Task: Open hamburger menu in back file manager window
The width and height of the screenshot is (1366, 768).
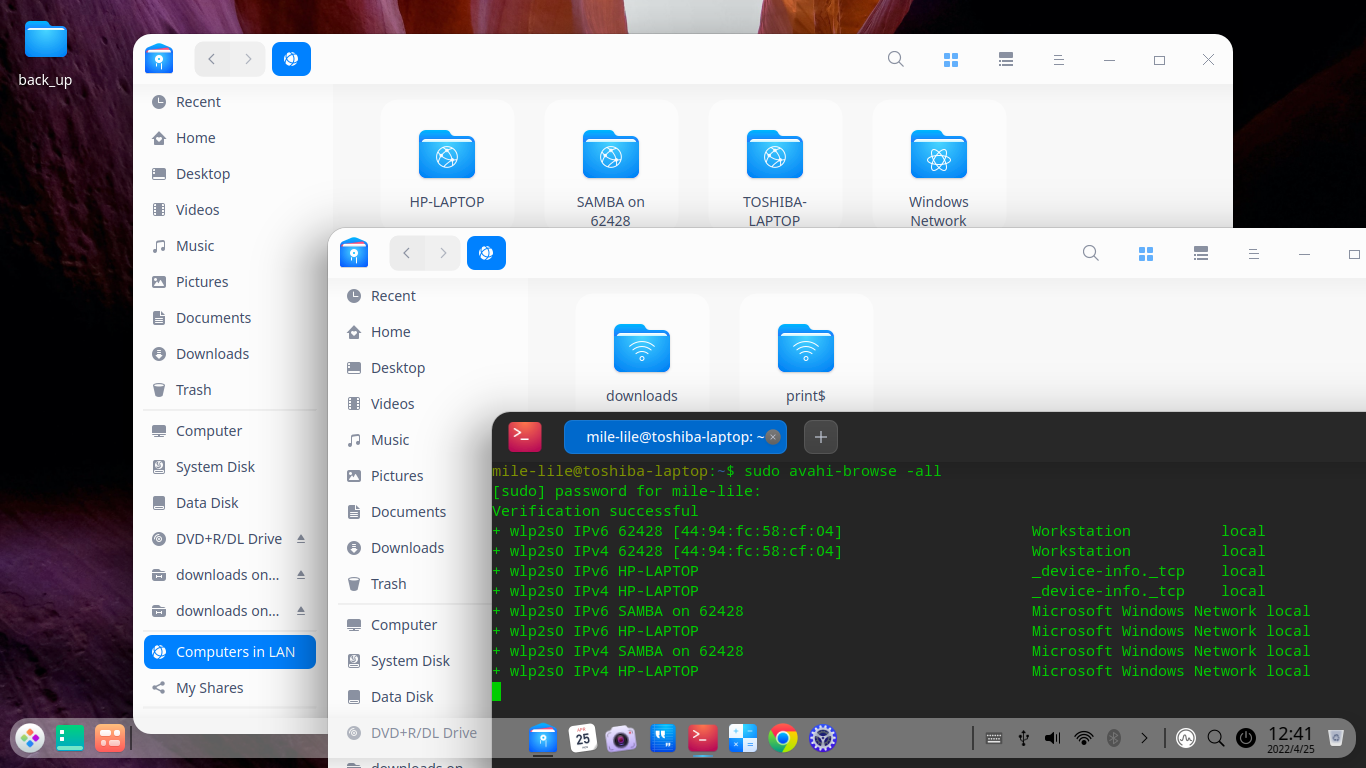Action: [x=1058, y=60]
